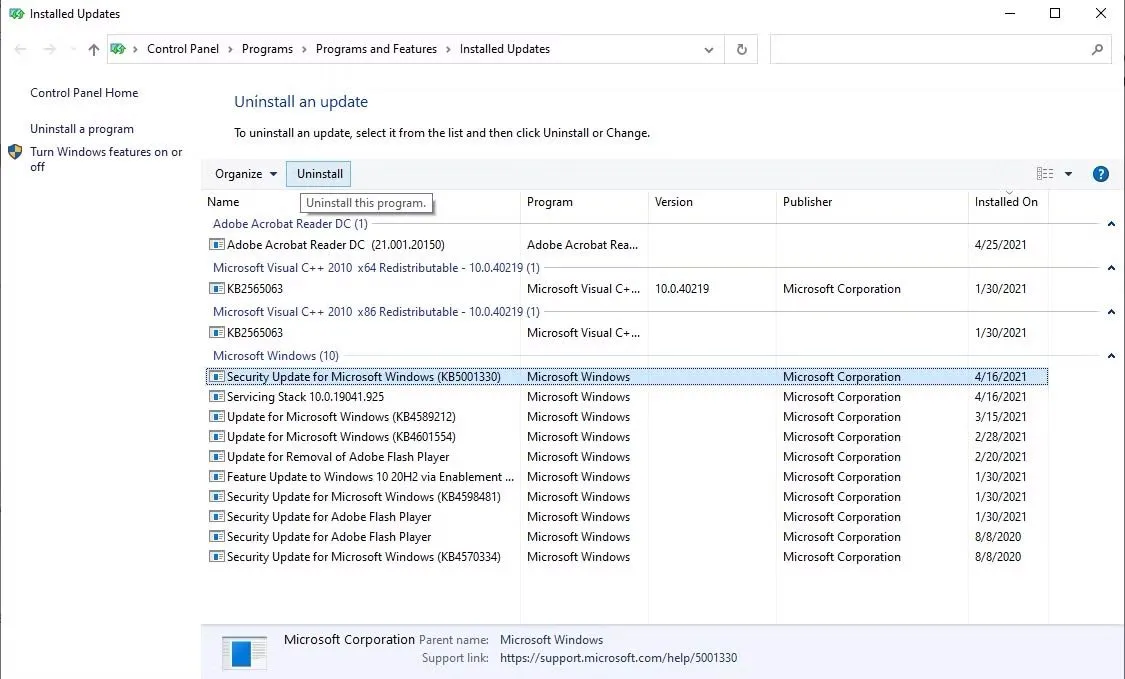Click the Adobe Acrobat Reader DC update icon

(x=216, y=245)
